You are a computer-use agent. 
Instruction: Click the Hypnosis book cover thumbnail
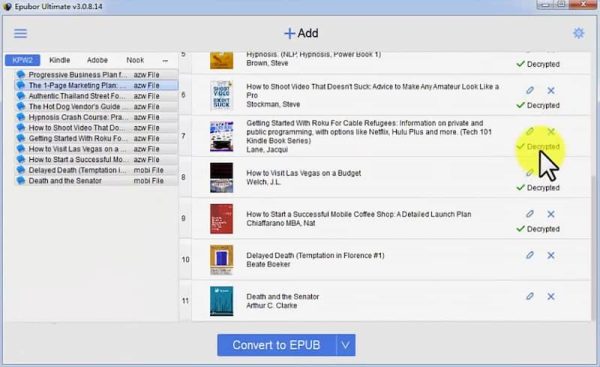tap(222, 60)
